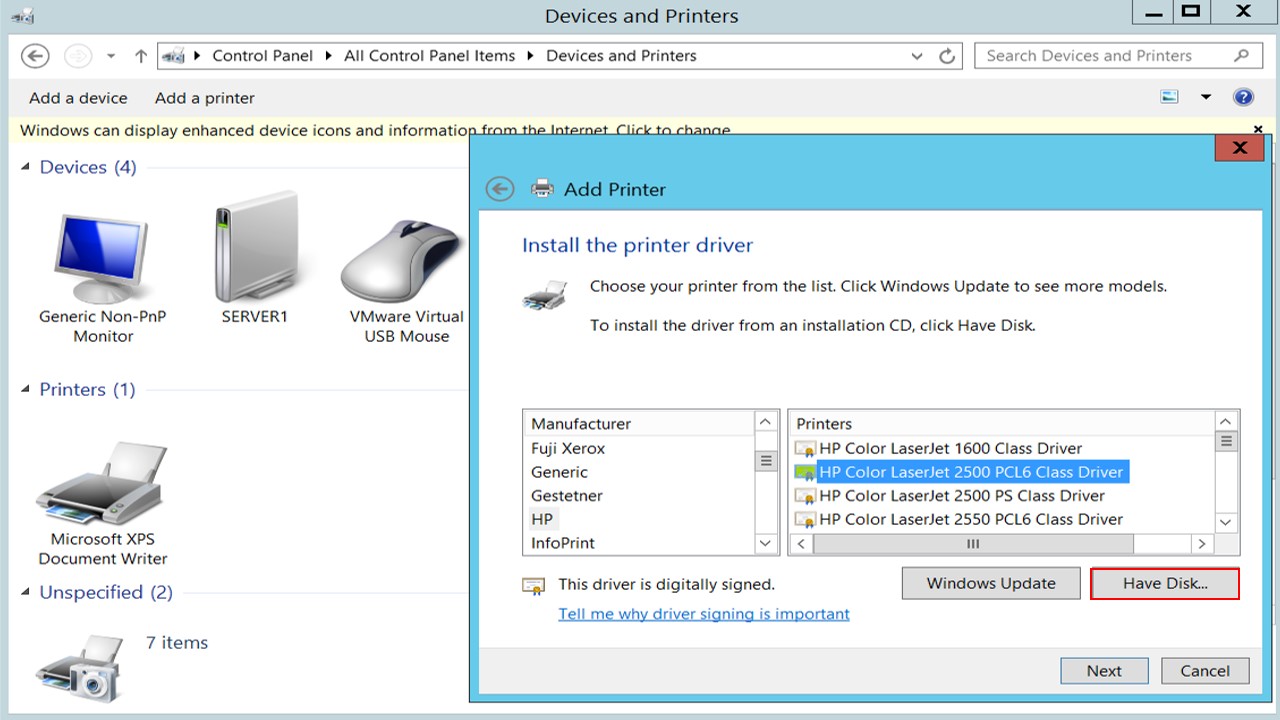Select InfoPrint in Manufacturer list
This screenshot has width=1280, height=720.
pyautogui.click(x=563, y=543)
